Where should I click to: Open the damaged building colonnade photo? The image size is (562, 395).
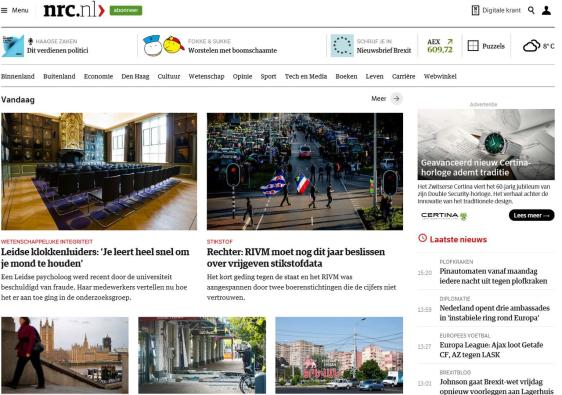202,355
